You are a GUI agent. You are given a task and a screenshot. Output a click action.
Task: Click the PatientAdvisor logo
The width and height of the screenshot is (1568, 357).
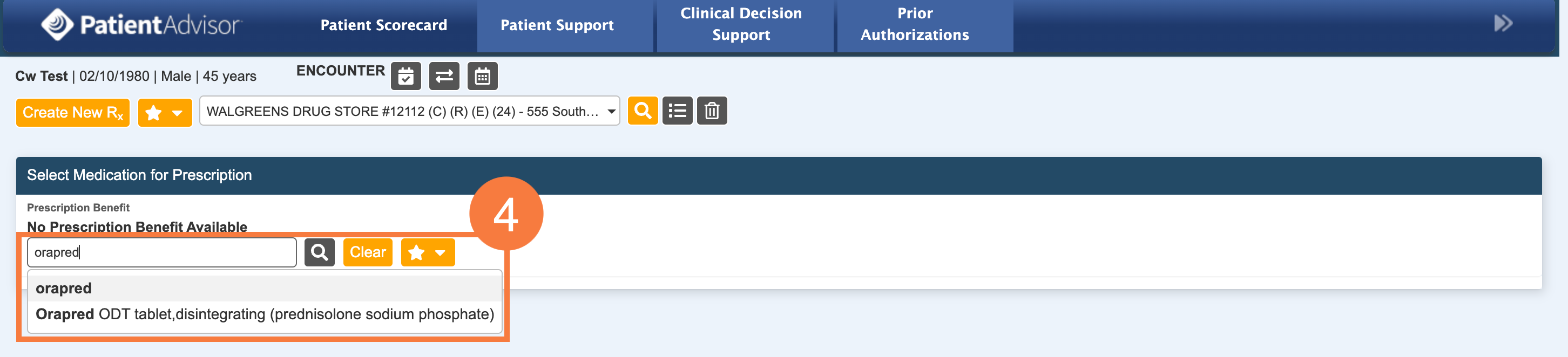tap(141, 25)
